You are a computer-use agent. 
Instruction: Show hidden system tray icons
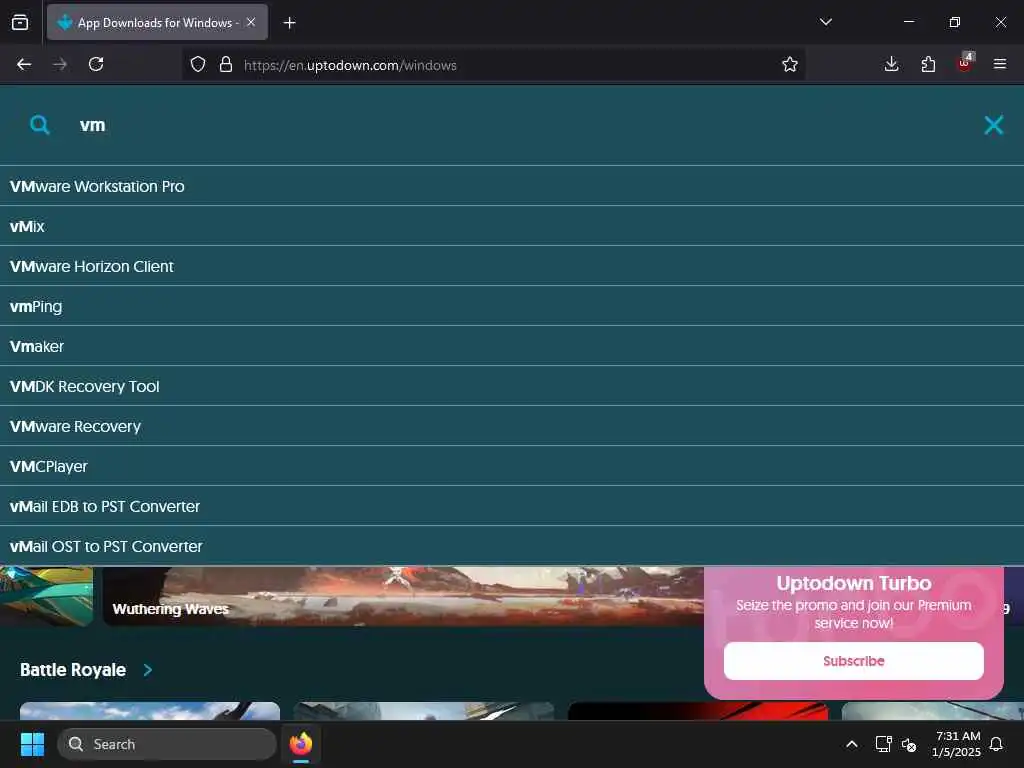852,744
